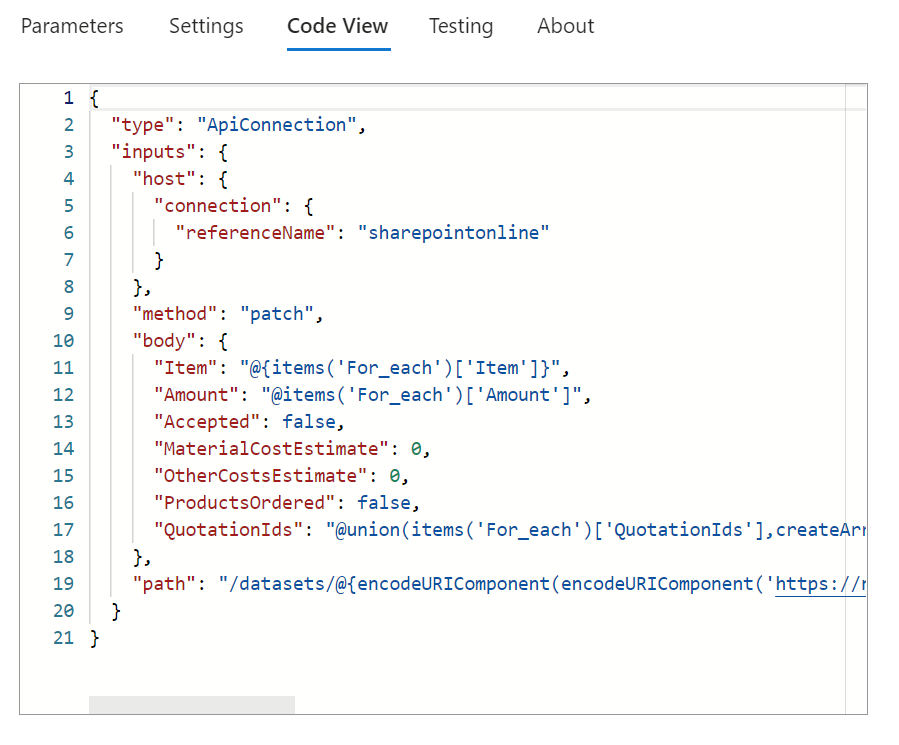Viewport: 899px width, 745px height.
Task: Go to the About tab
Action: pyautogui.click(x=565, y=26)
